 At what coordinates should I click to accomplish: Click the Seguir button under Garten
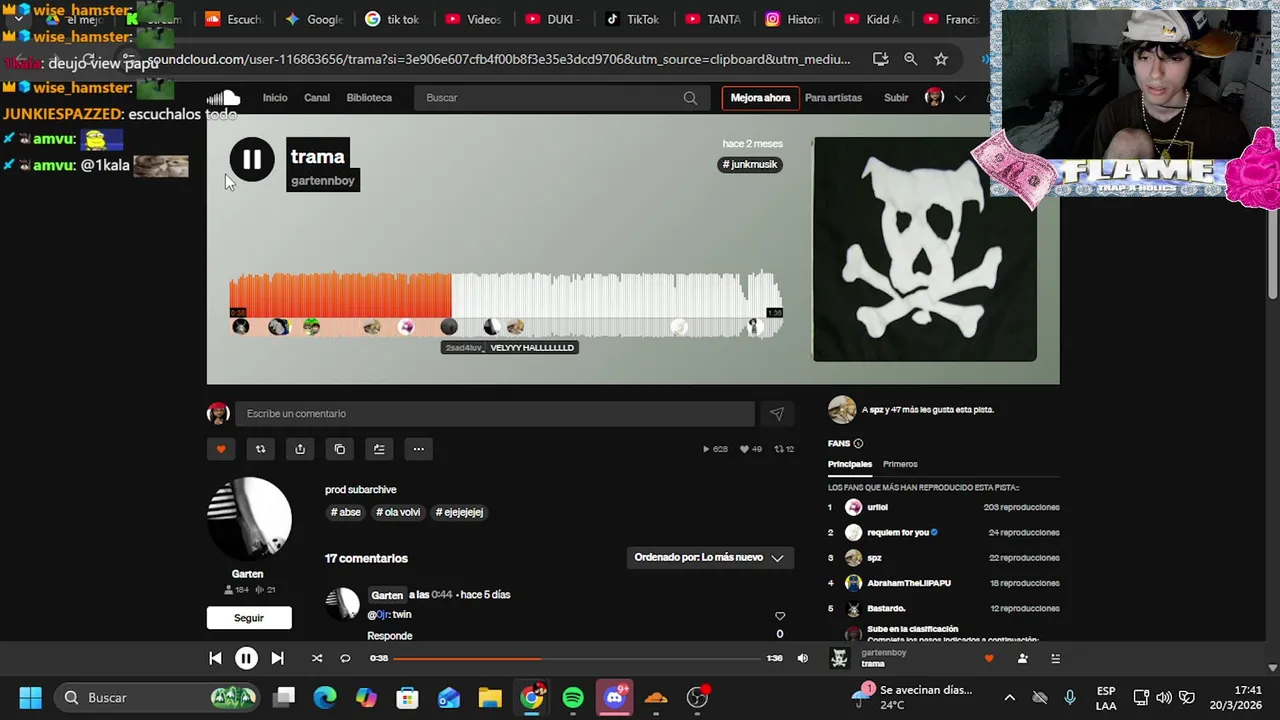tap(249, 618)
